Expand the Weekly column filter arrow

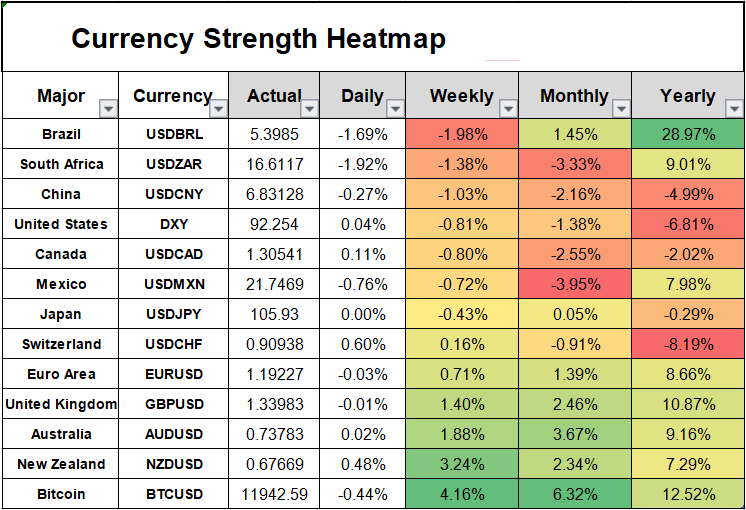pos(508,108)
